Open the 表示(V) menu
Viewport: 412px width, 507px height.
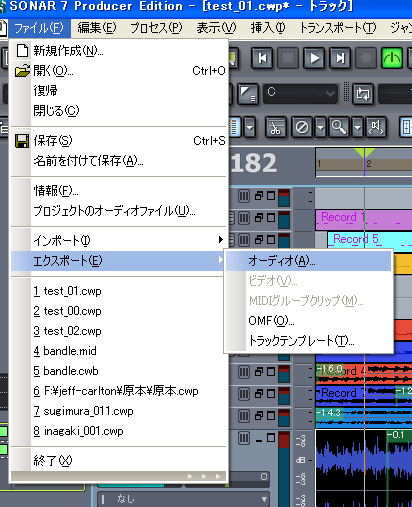[x=216, y=28]
